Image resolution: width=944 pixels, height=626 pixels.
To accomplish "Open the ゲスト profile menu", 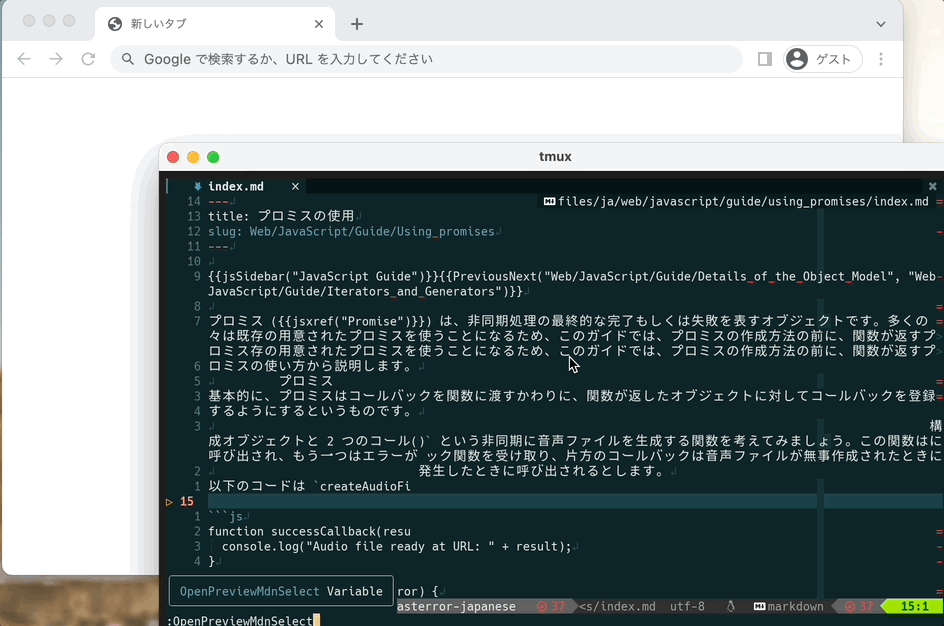I will tap(822, 59).
